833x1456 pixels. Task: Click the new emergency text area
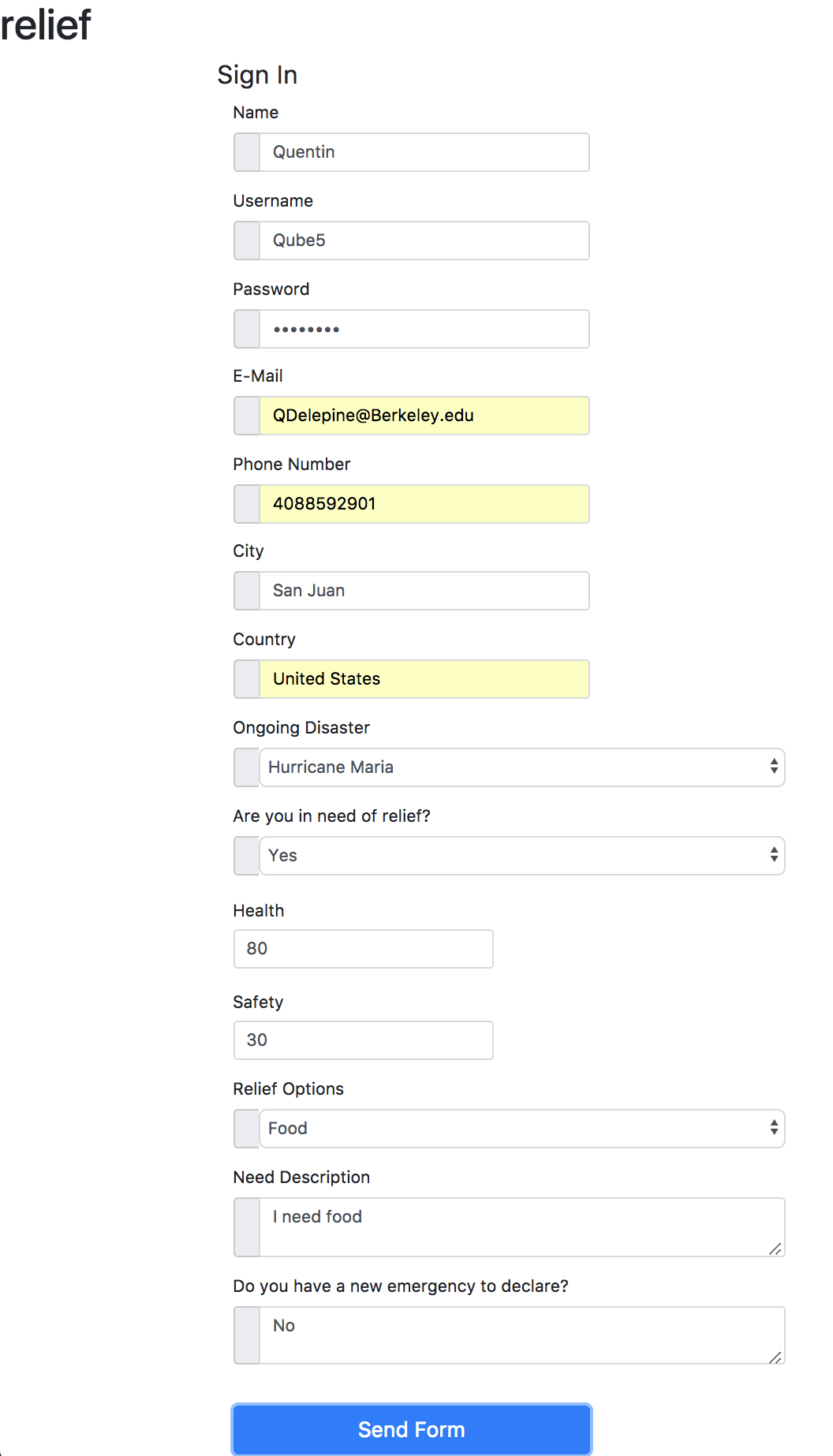(x=521, y=1335)
